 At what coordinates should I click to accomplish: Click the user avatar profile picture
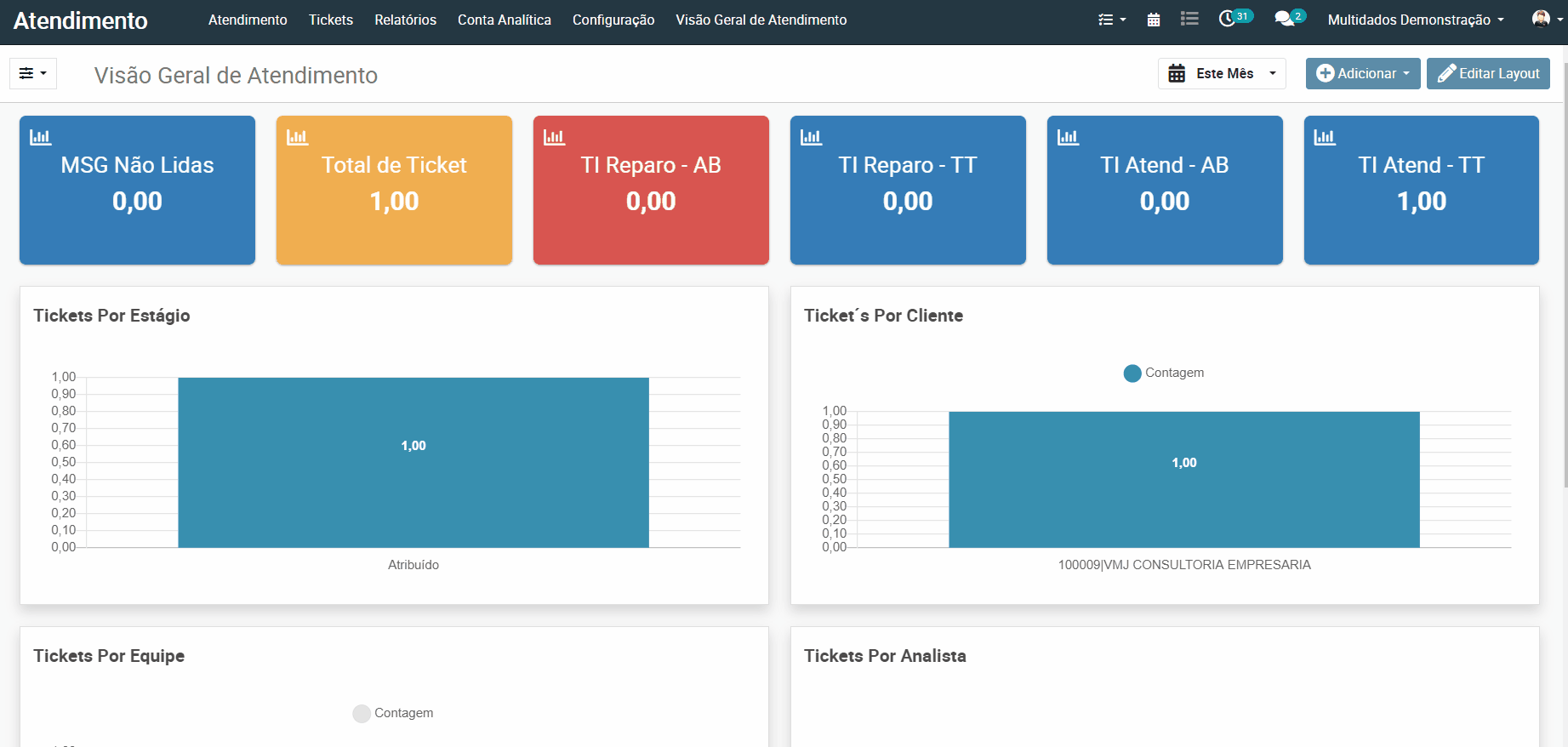click(1540, 19)
